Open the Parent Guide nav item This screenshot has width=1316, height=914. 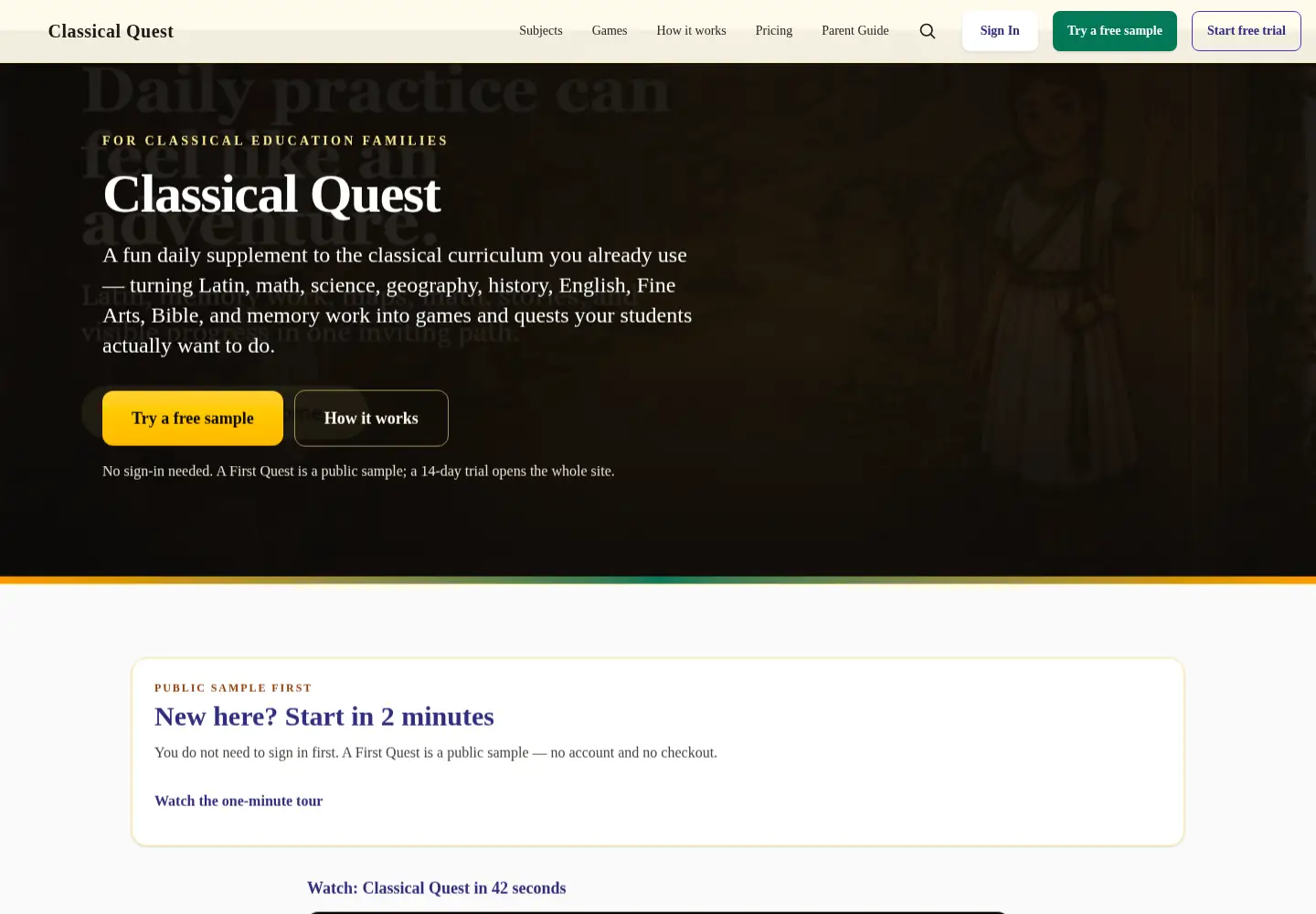(855, 31)
